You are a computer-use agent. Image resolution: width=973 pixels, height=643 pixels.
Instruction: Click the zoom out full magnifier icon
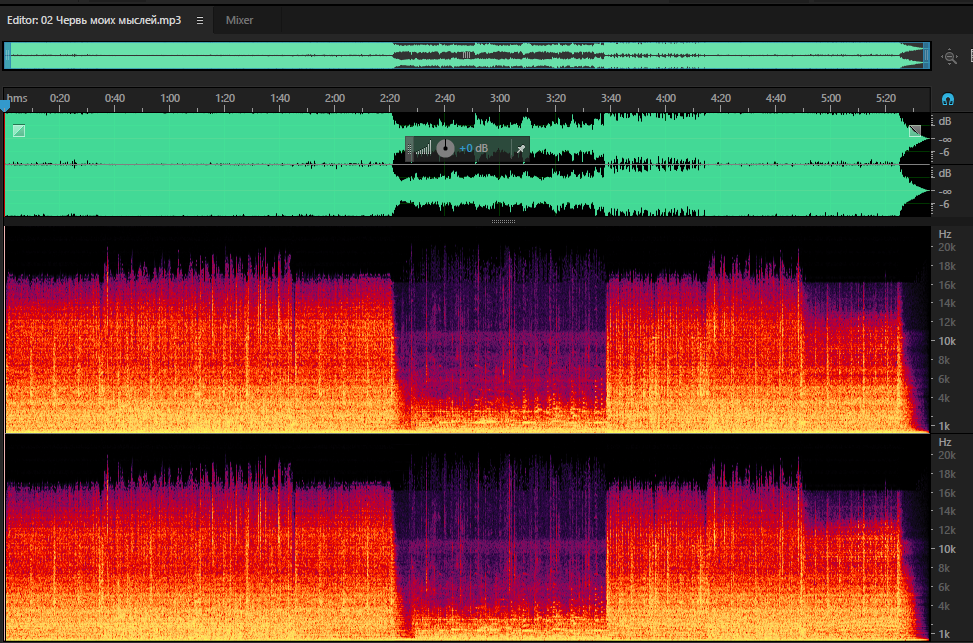click(949, 56)
